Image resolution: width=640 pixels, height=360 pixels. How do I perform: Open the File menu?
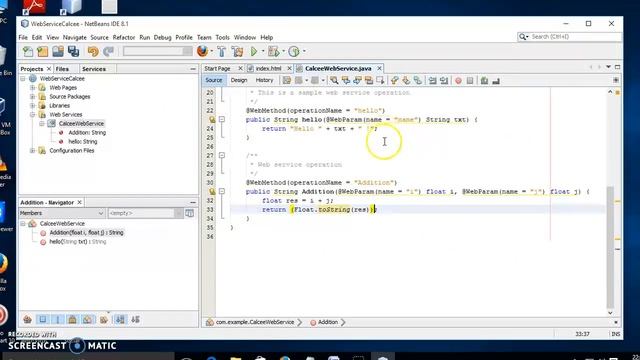(x=23, y=37)
